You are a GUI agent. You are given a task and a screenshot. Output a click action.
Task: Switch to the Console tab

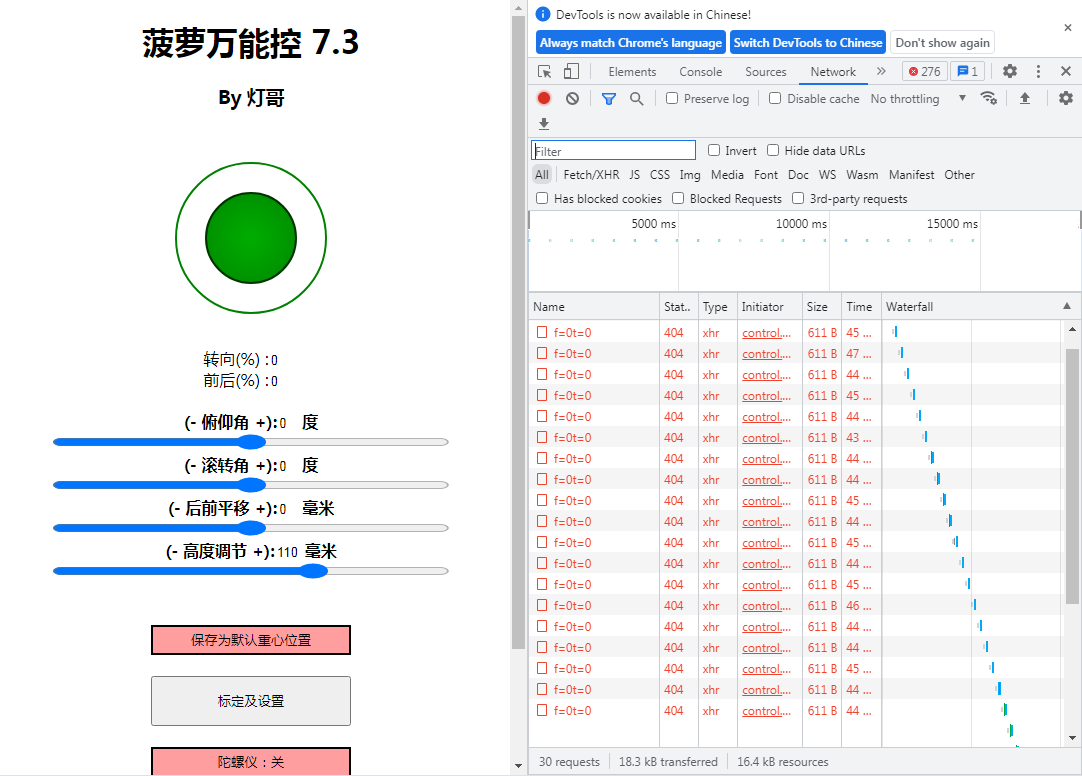[700, 71]
